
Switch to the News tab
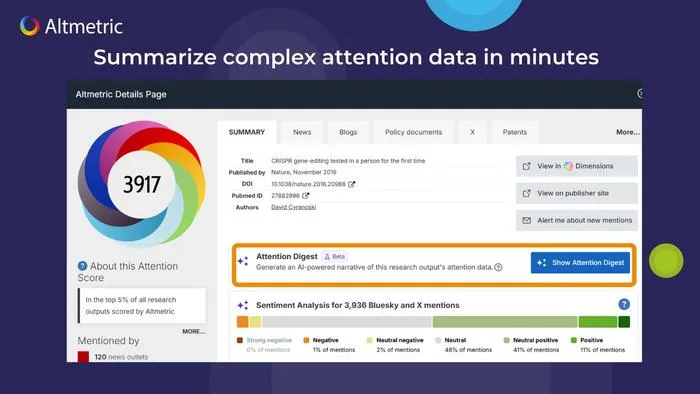(302, 132)
